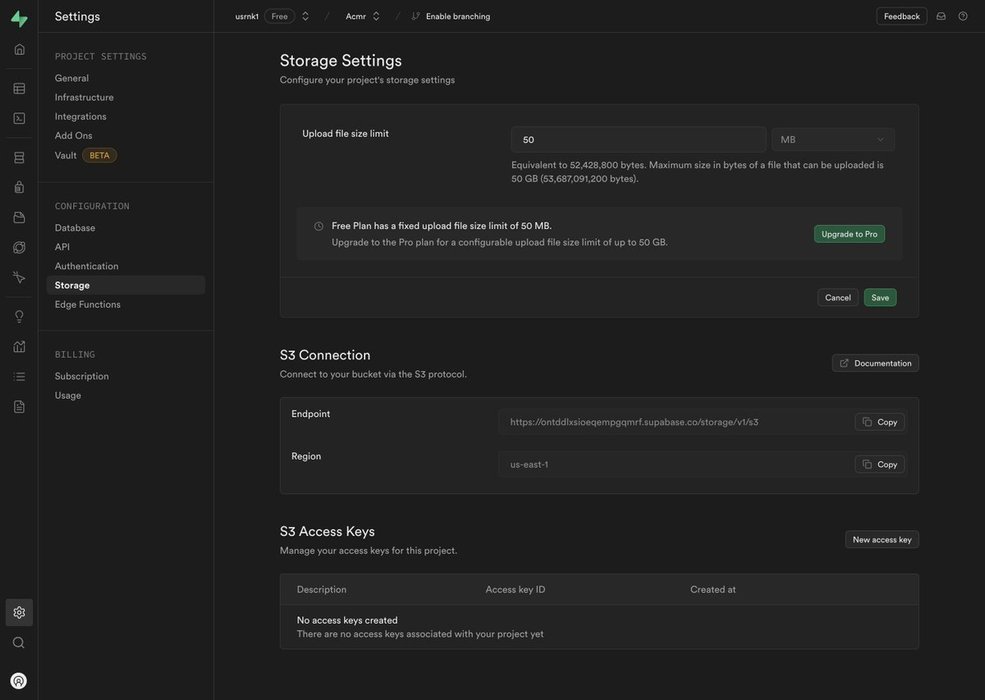985x700 pixels.
Task: Expand the Acmr project switcher
Action: [x=376, y=16]
